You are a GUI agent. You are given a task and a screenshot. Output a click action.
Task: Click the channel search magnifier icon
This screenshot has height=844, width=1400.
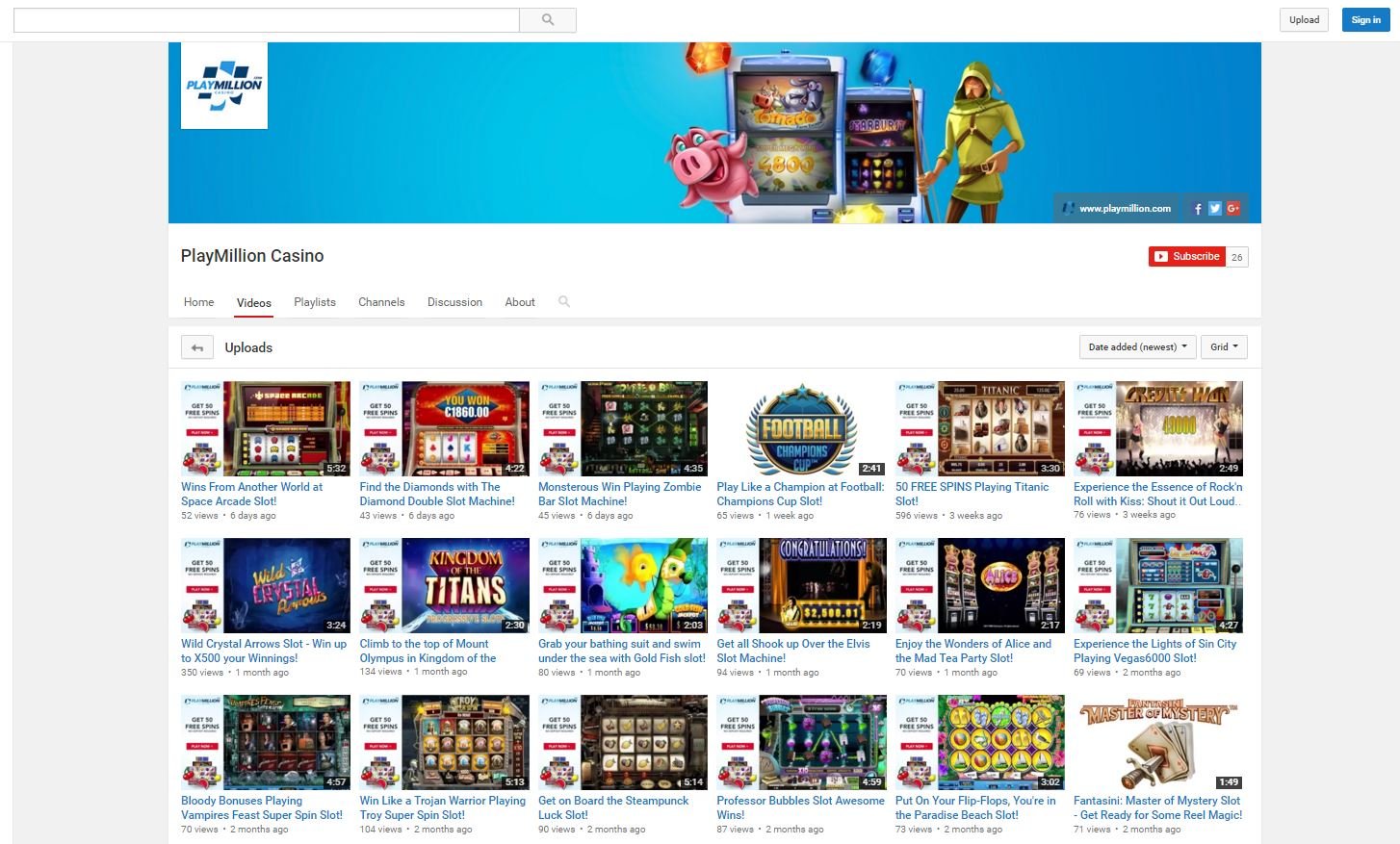564,302
